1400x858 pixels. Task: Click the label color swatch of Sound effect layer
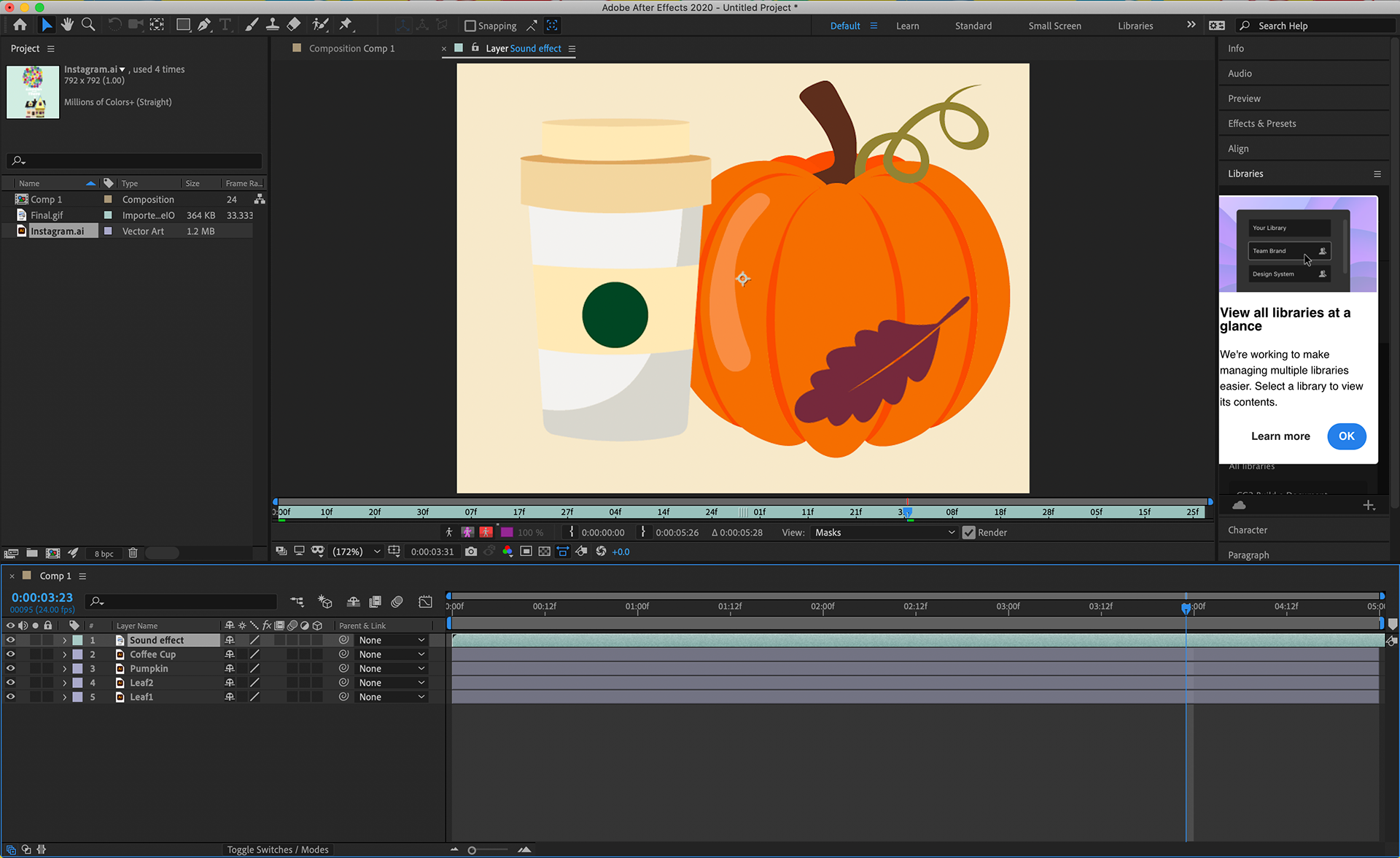[x=77, y=640]
